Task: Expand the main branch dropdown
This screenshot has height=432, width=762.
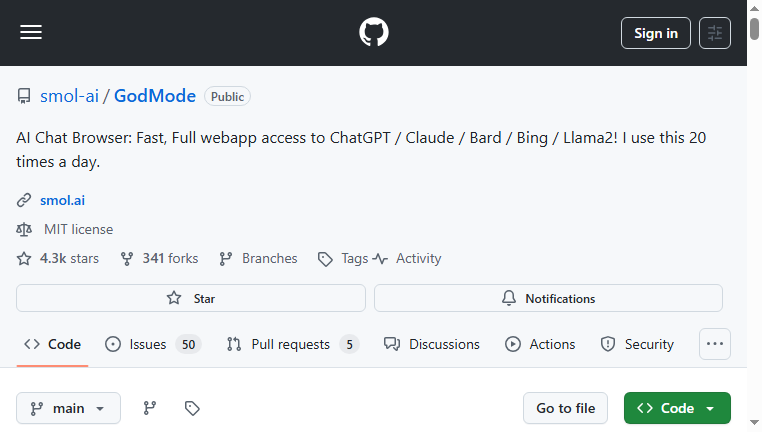Action: (68, 408)
